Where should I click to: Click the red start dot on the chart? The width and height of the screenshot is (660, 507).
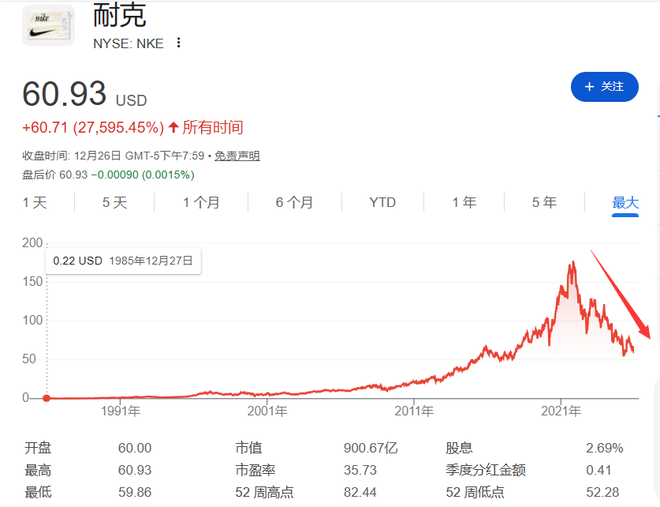pyautogui.click(x=47, y=398)
